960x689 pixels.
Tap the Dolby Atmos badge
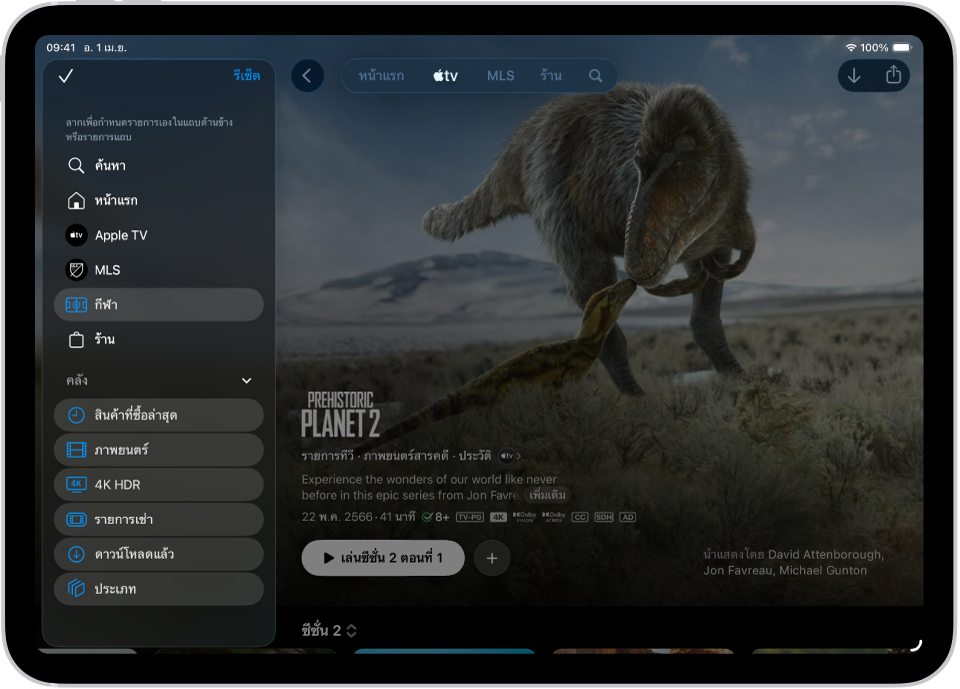click(554, 517)
